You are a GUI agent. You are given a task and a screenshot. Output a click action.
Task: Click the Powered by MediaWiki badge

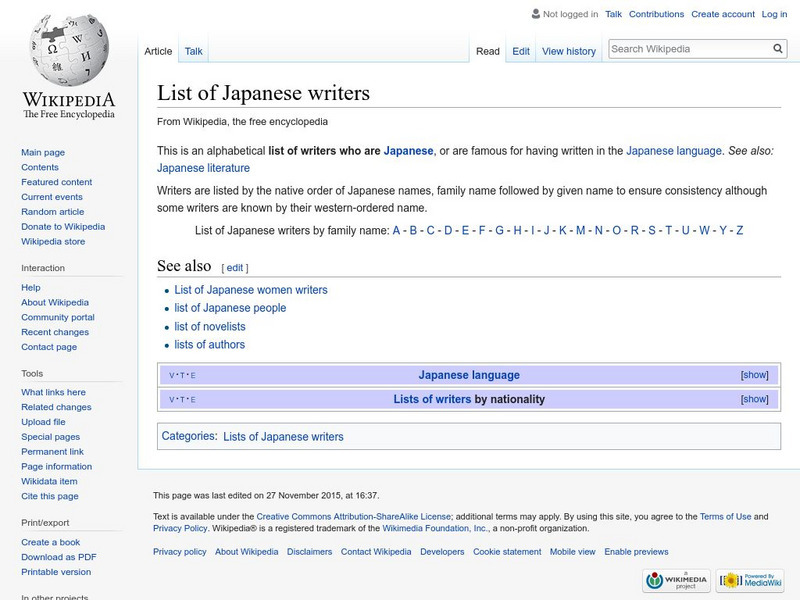pyautogui.click(x=750, y=580)
